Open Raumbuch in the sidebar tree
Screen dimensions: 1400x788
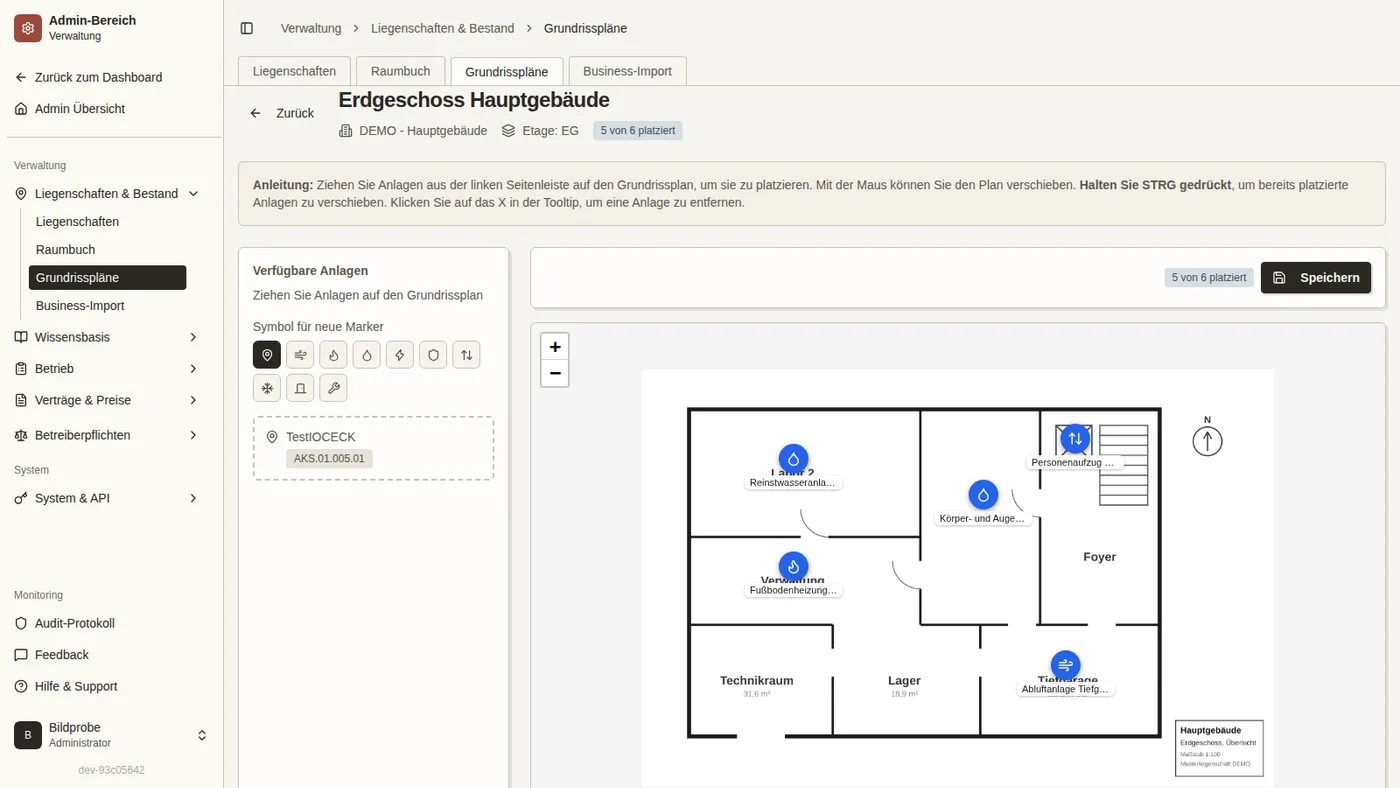tap(107, 250)
